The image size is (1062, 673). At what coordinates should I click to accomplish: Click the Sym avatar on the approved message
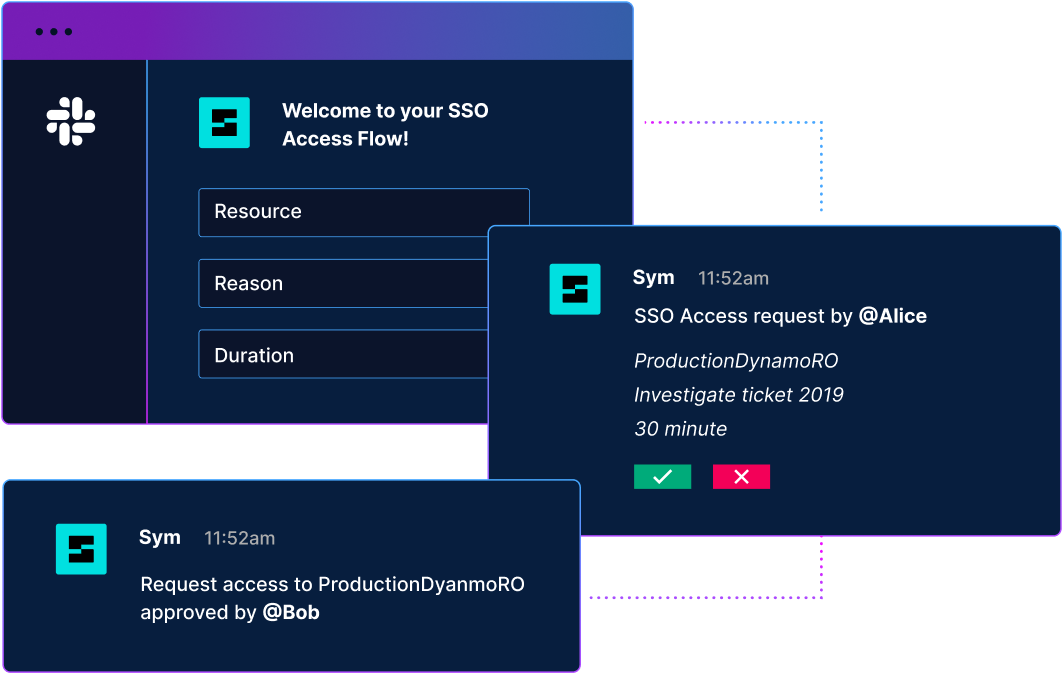tap(81, 549)
